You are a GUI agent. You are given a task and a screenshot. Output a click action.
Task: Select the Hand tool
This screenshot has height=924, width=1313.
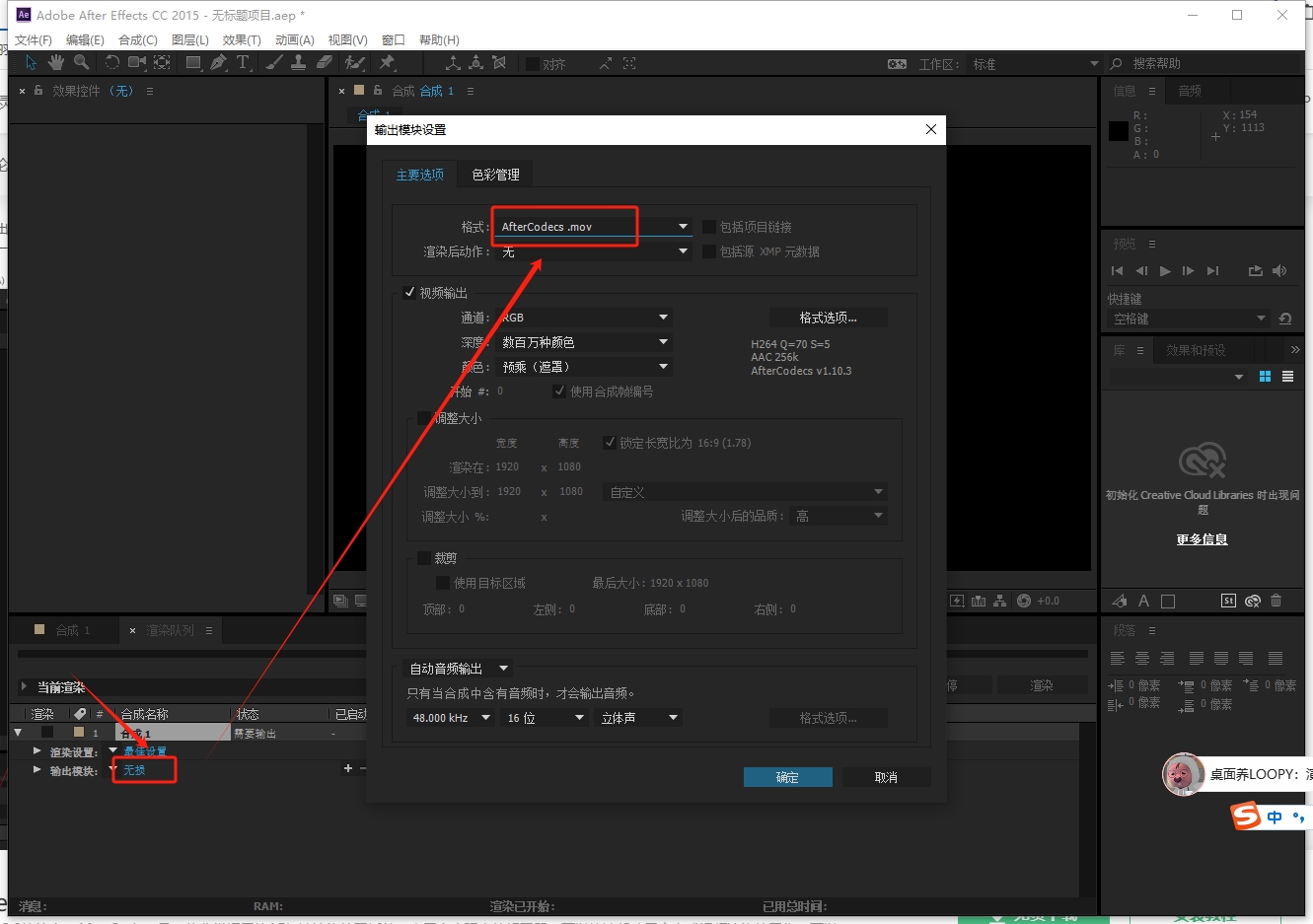tap(56, 63)
